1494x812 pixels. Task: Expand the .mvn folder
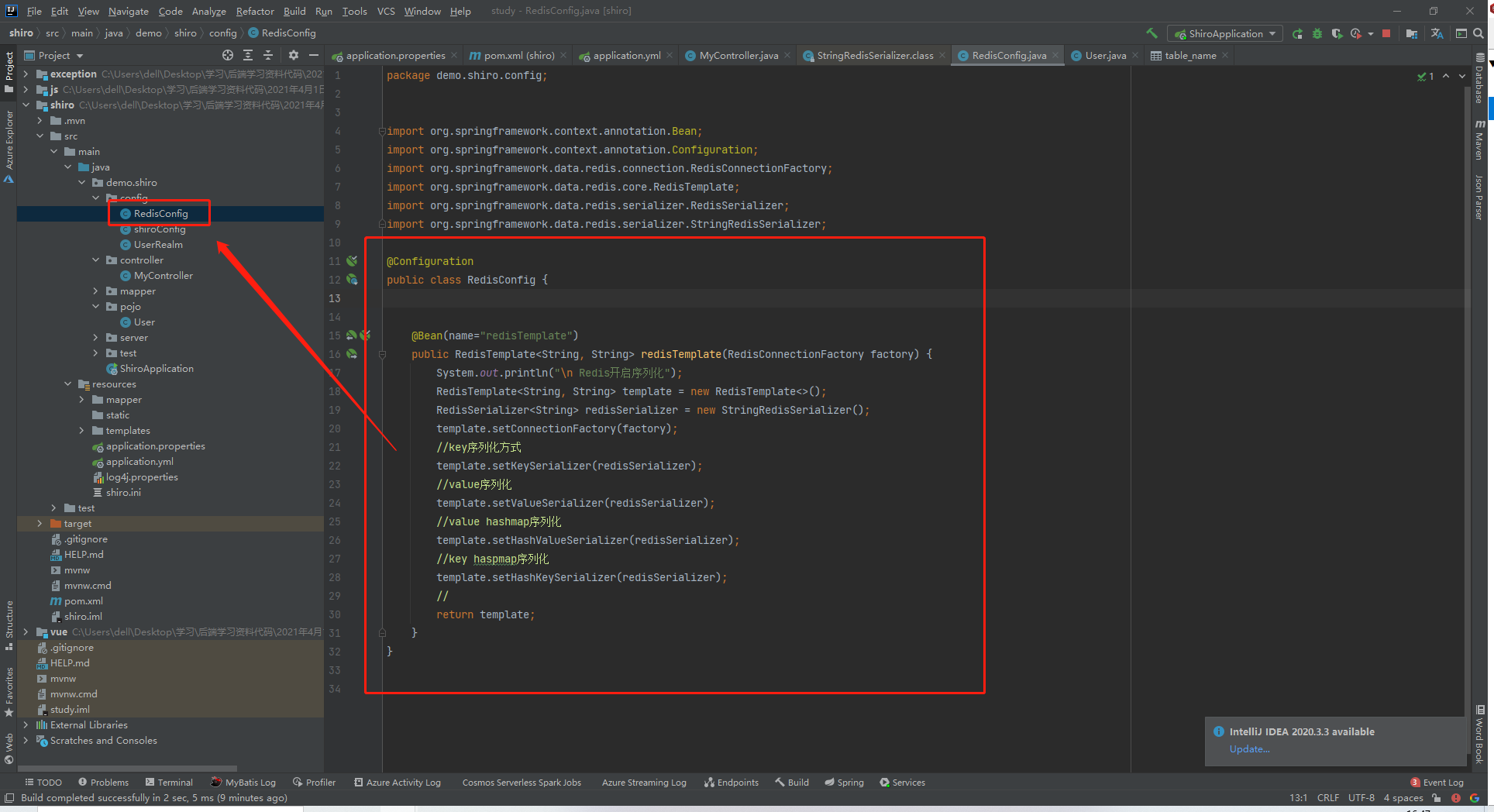coord(40,121)
